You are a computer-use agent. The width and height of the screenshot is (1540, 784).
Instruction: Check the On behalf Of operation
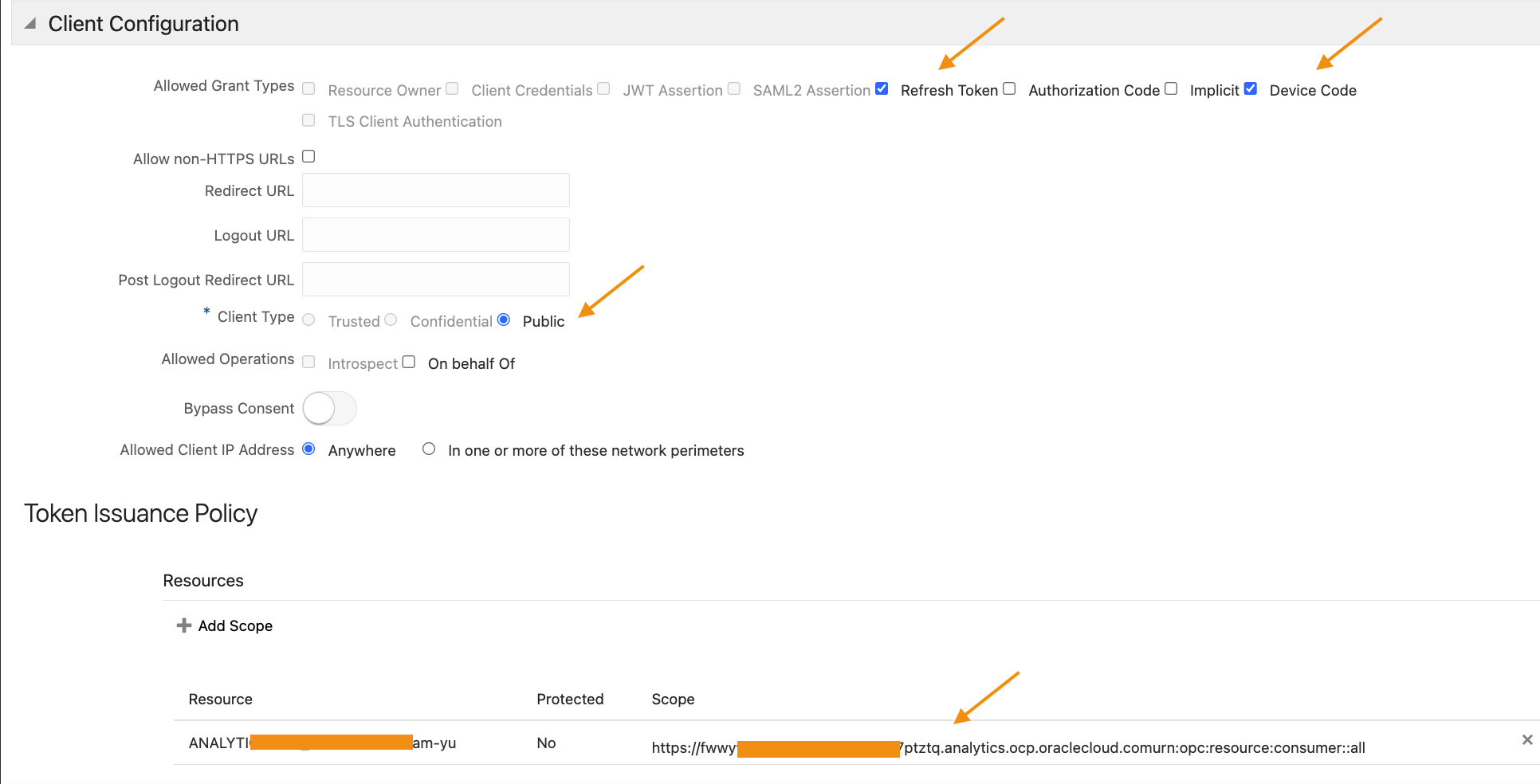pos(408,361)
